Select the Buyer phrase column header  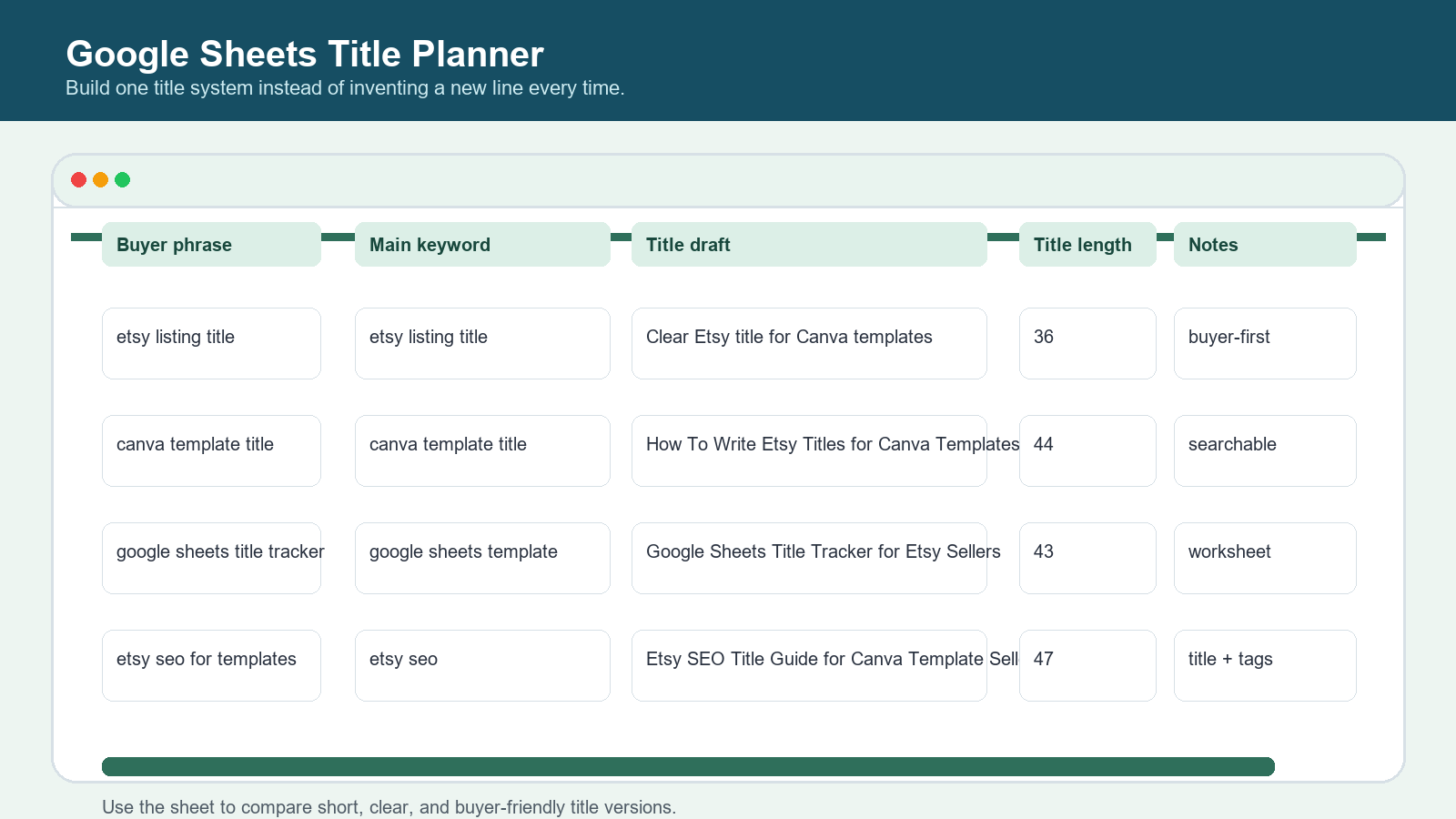pyautogui.click(x=211, y=244)
